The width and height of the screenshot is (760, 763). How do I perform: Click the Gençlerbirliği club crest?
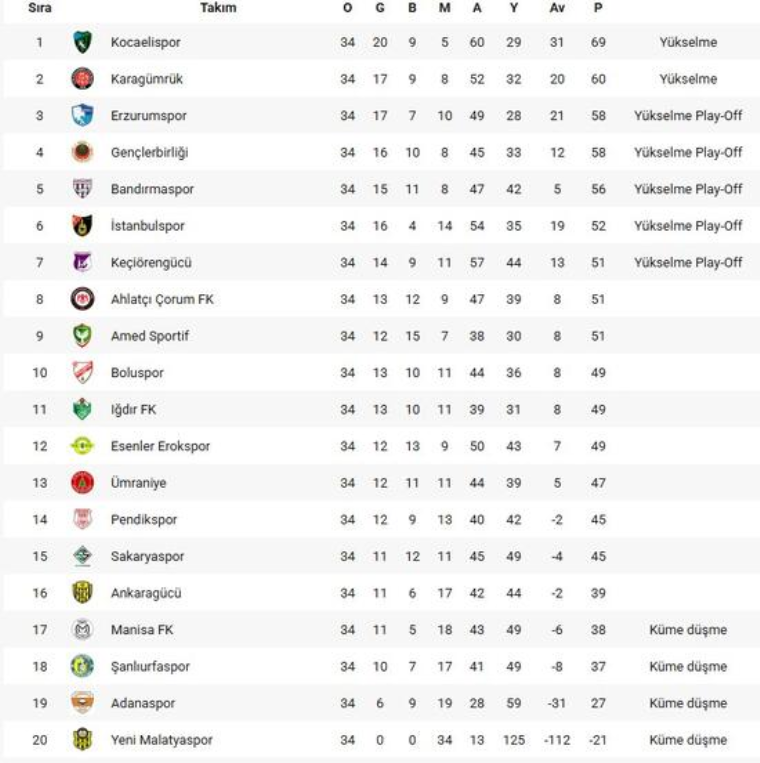(x=82, y=152)
